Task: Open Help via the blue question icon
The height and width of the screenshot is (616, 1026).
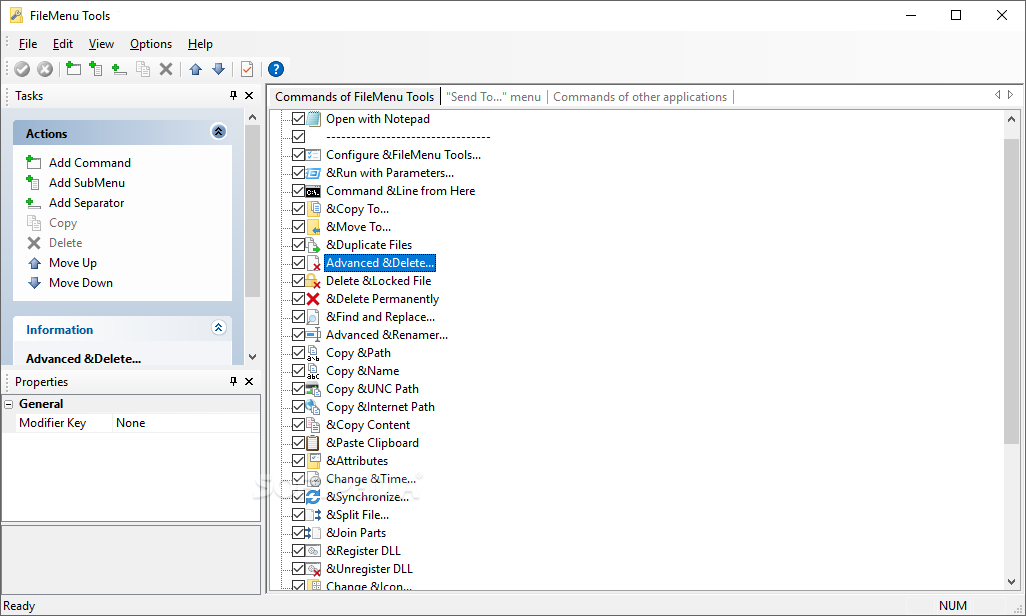Action: [276, 69]
